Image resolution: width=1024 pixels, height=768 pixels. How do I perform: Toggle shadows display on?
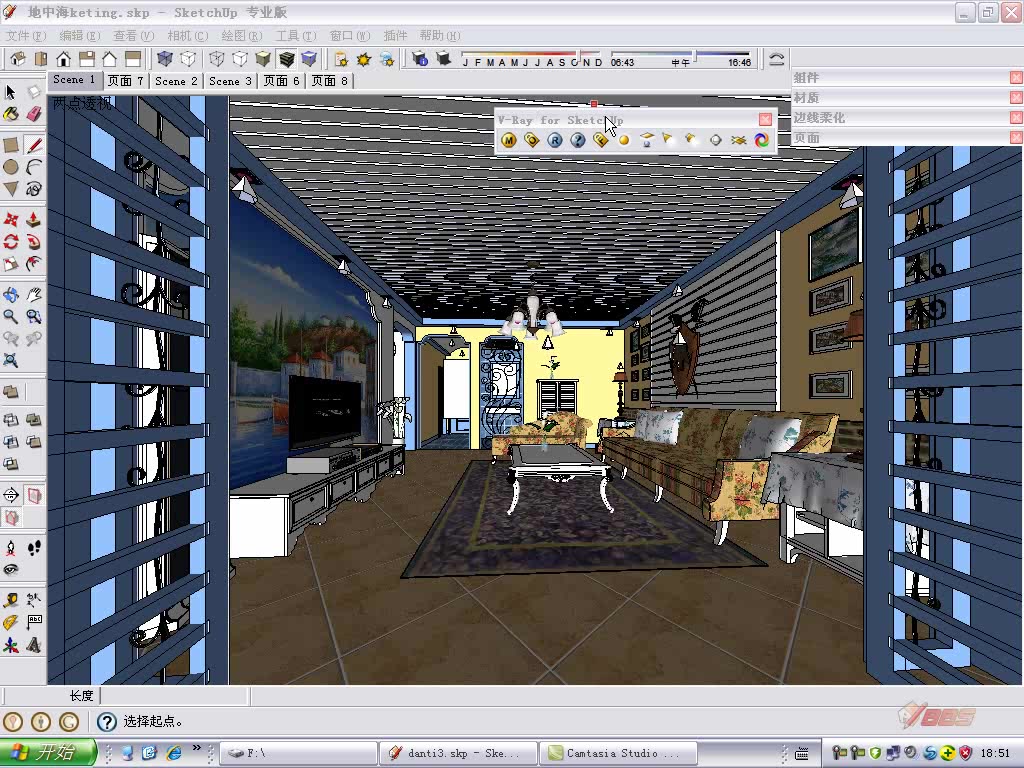(364, 60)
